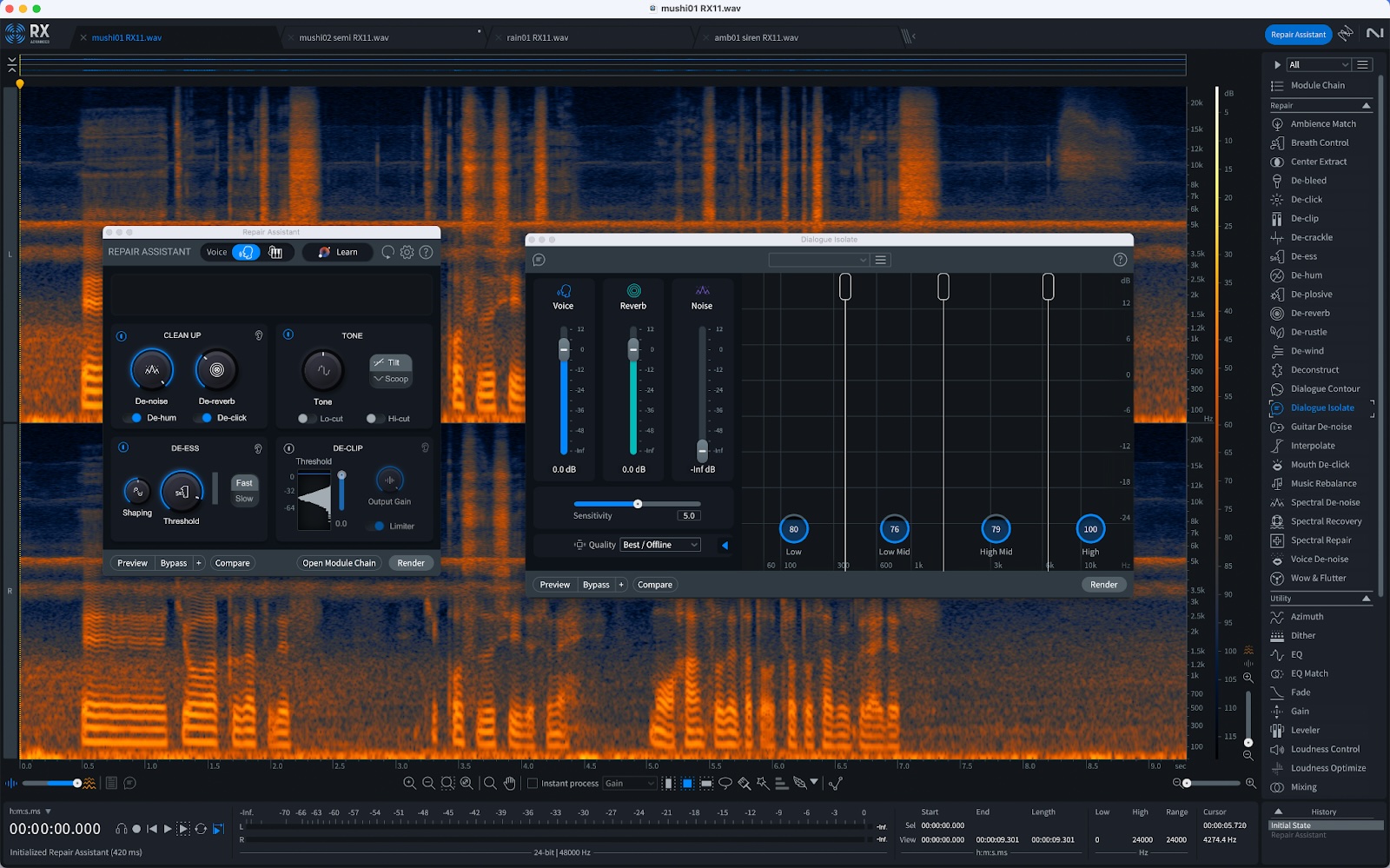Open the De-hum module from the list
Image resolution: width=1390 pixels, height=868 pixels.
click(1307, 275)
